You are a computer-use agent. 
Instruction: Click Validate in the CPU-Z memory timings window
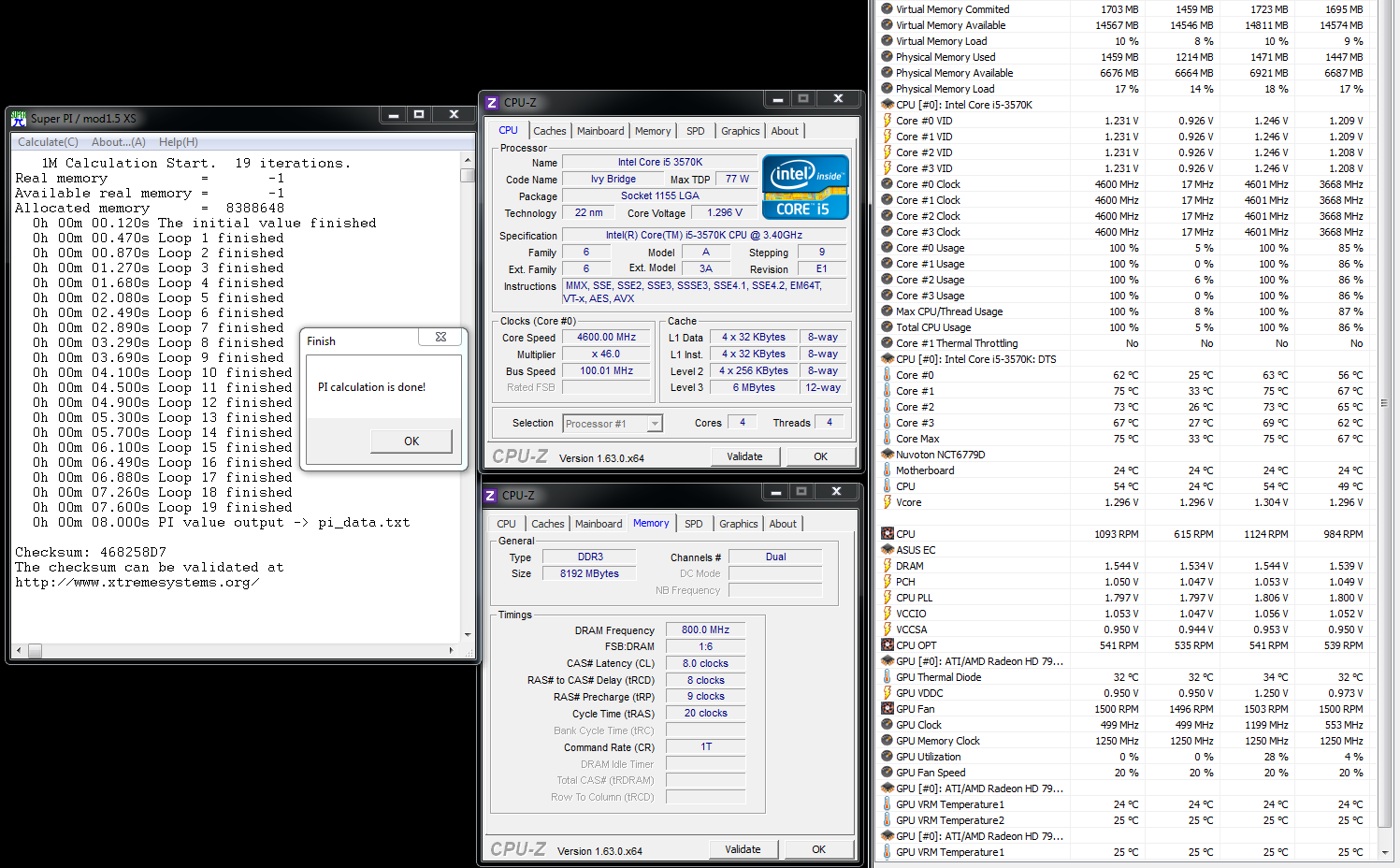click(x=743, y=849)
